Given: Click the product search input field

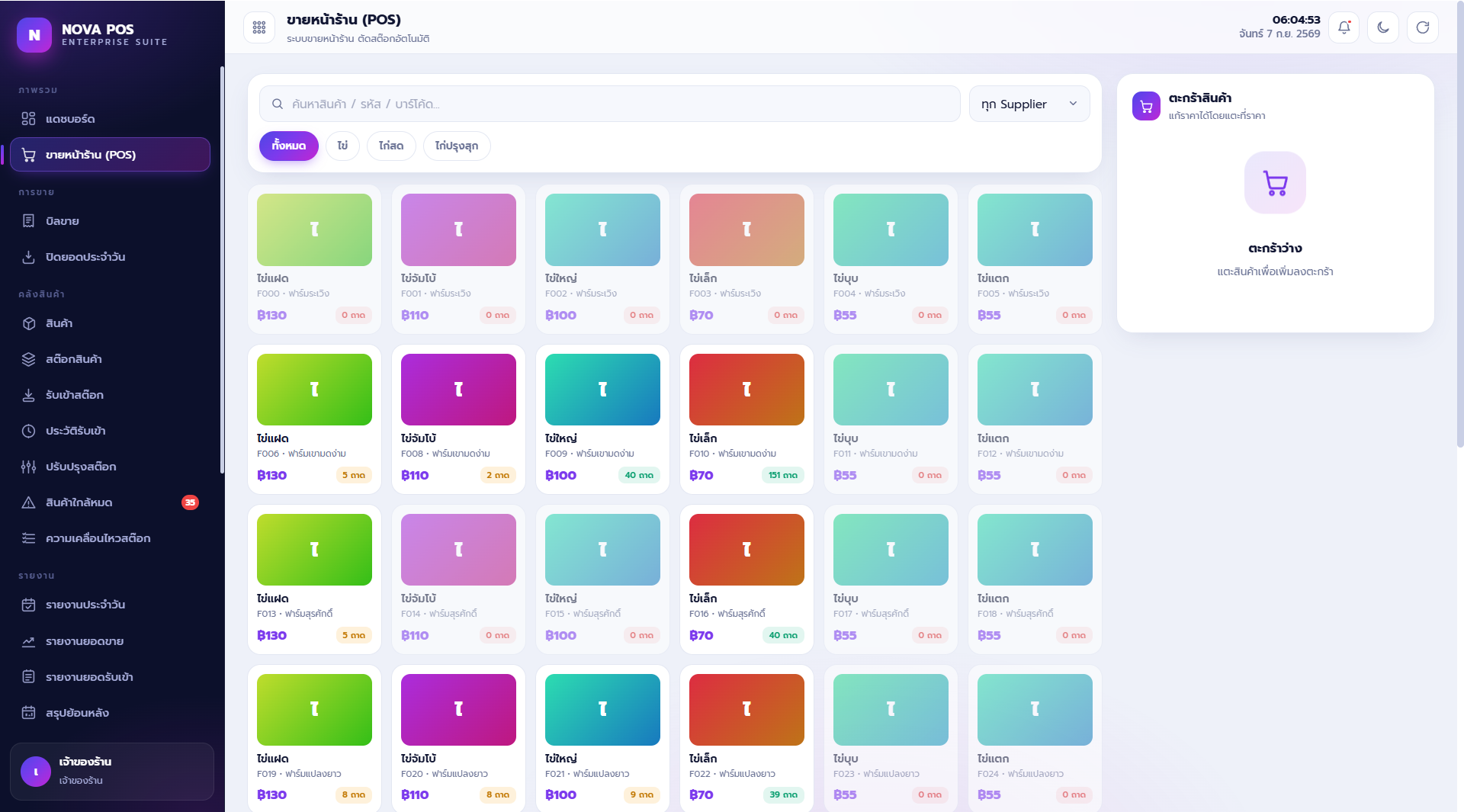Looking at the screenshot, I should 609,104.
